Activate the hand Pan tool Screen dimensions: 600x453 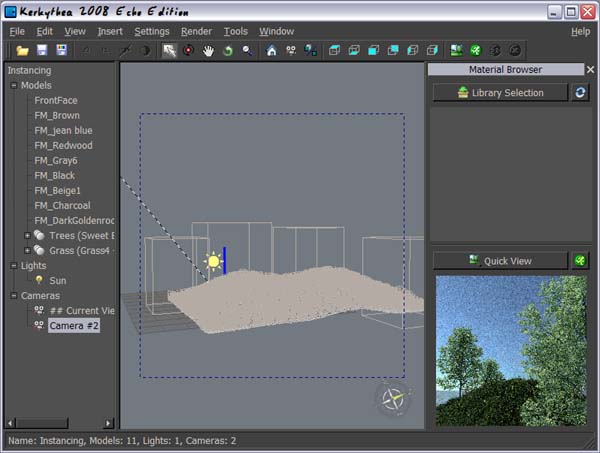[x=209, y=50]
